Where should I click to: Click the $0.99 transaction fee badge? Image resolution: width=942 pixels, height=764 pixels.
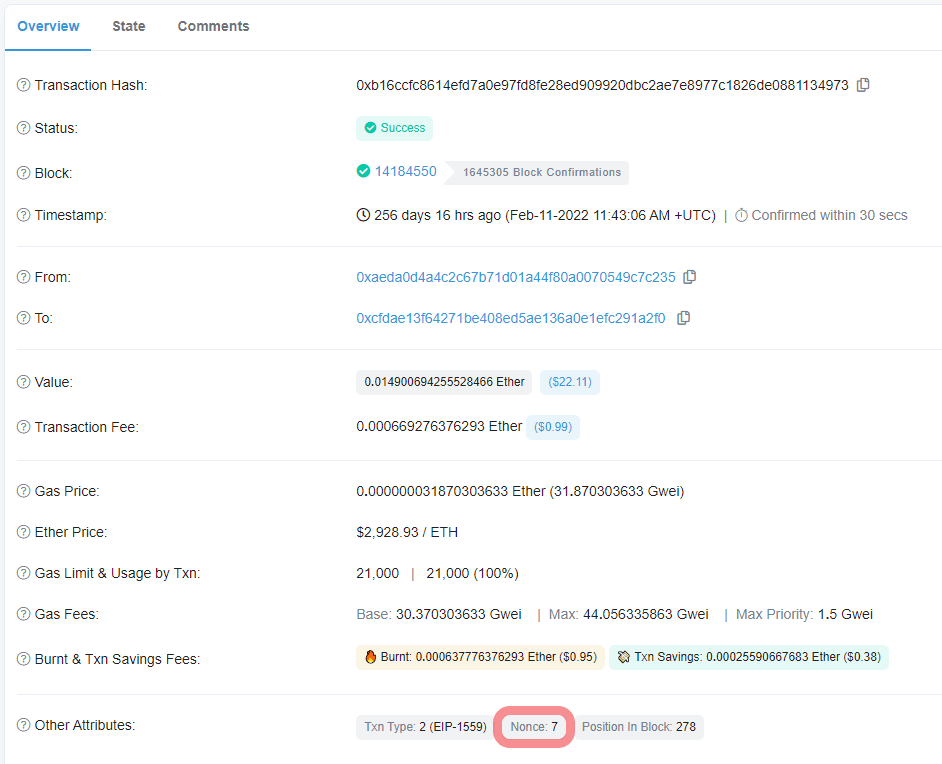tap(553, 427)
